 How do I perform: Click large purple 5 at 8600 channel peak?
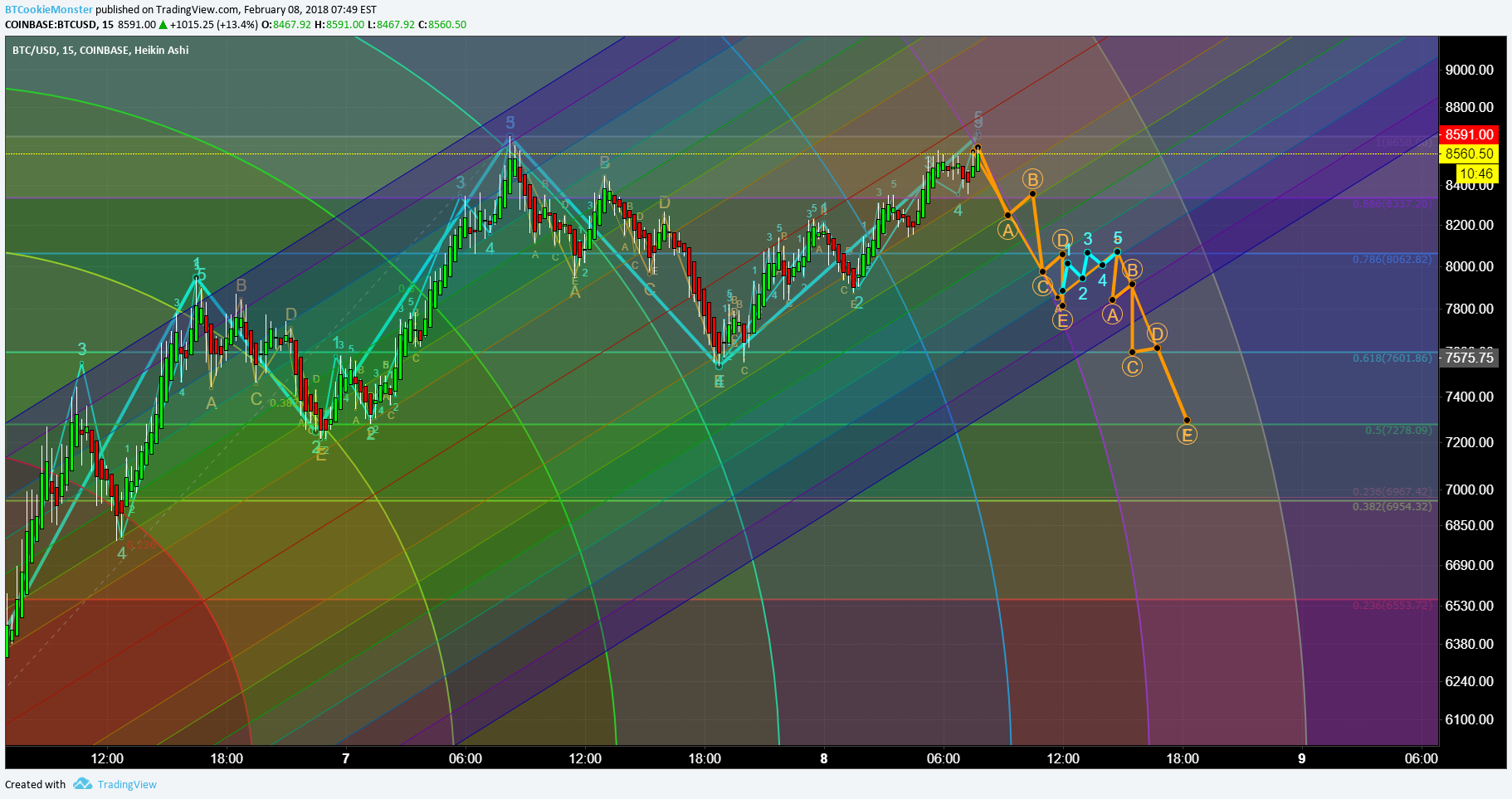[510, 123]
